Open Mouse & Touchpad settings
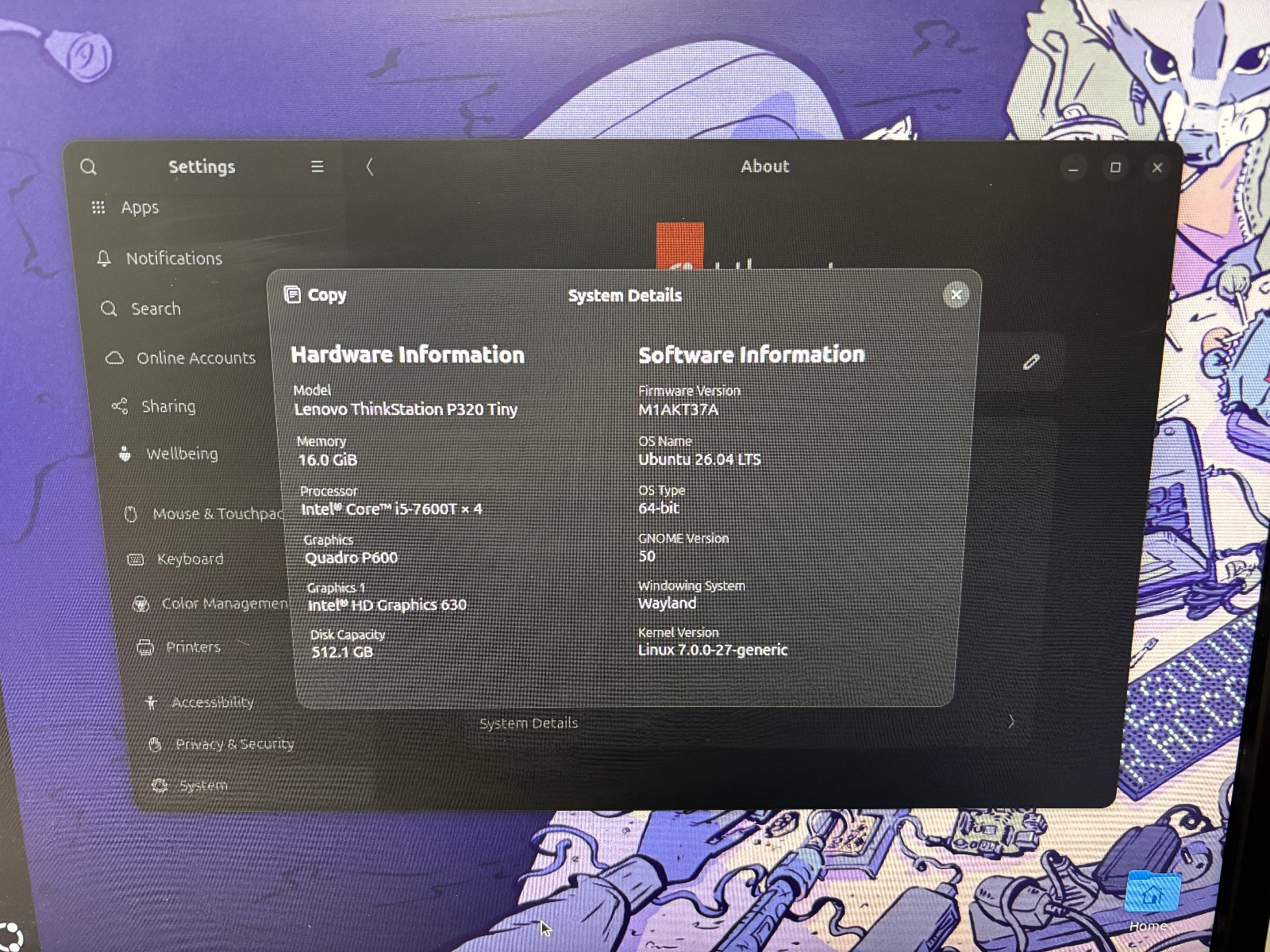Screen dimensions: 1270x952 203,513
